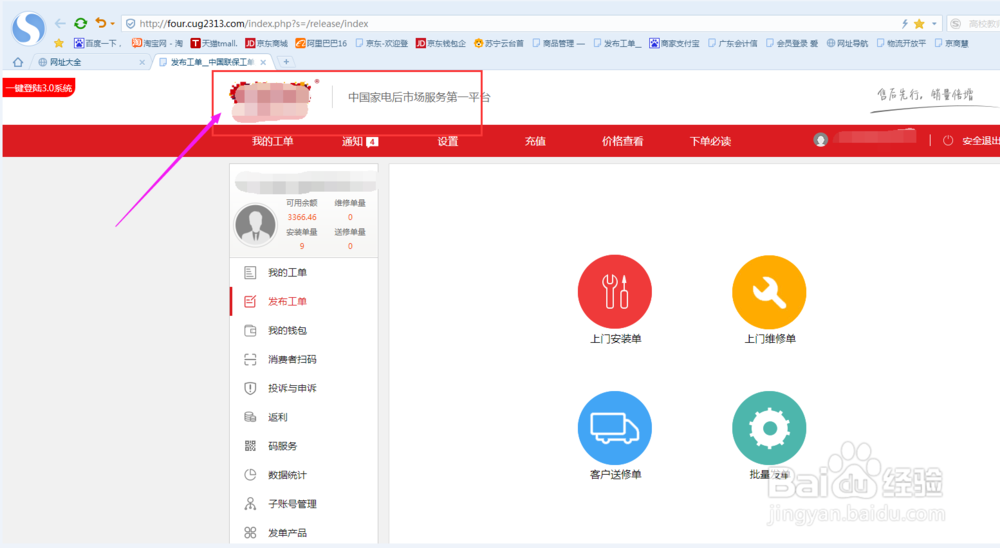Viewport: 1000px width, 548px height.
Task: Click the orange undo arrow icon in browser
Action: (100, 23)
